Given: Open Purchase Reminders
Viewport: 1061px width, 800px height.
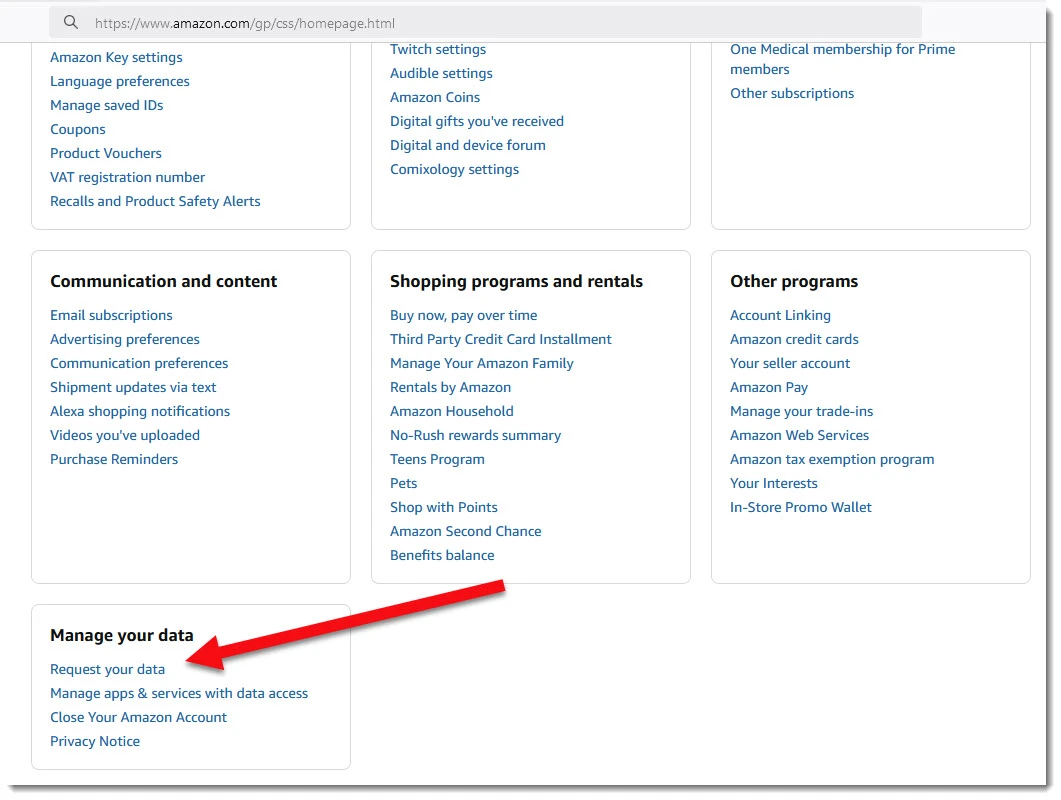Looking at the screenshot, I should click(114, 460).
